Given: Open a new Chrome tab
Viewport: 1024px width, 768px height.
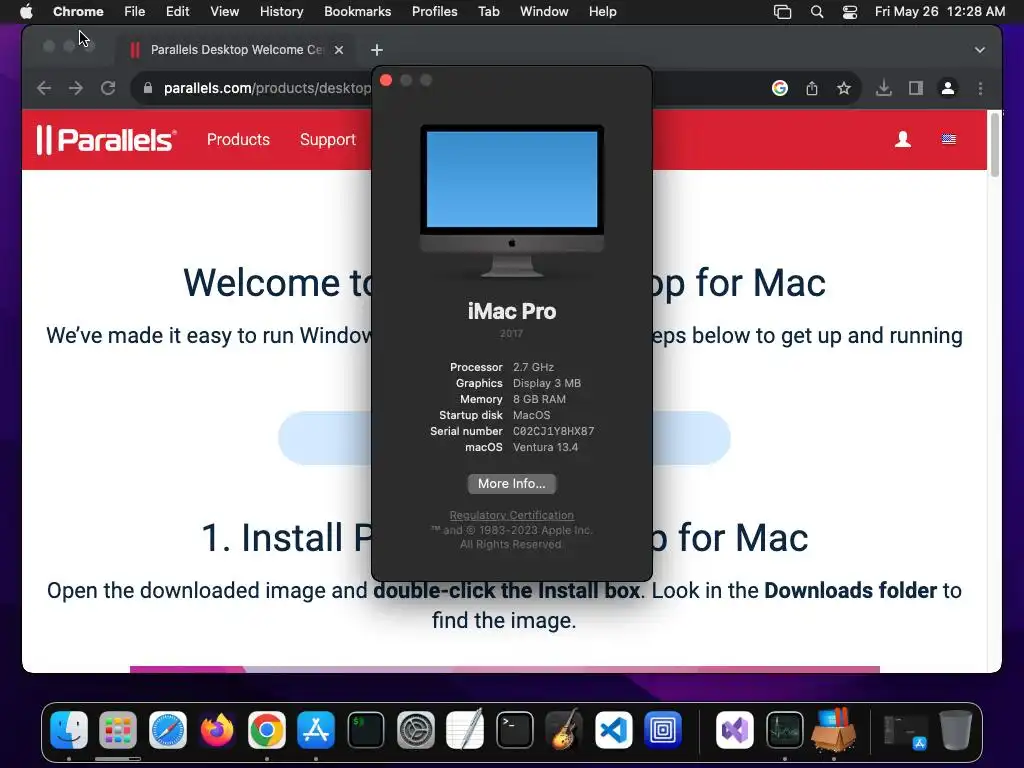Looking at the screenshot, I should (377, 50).
